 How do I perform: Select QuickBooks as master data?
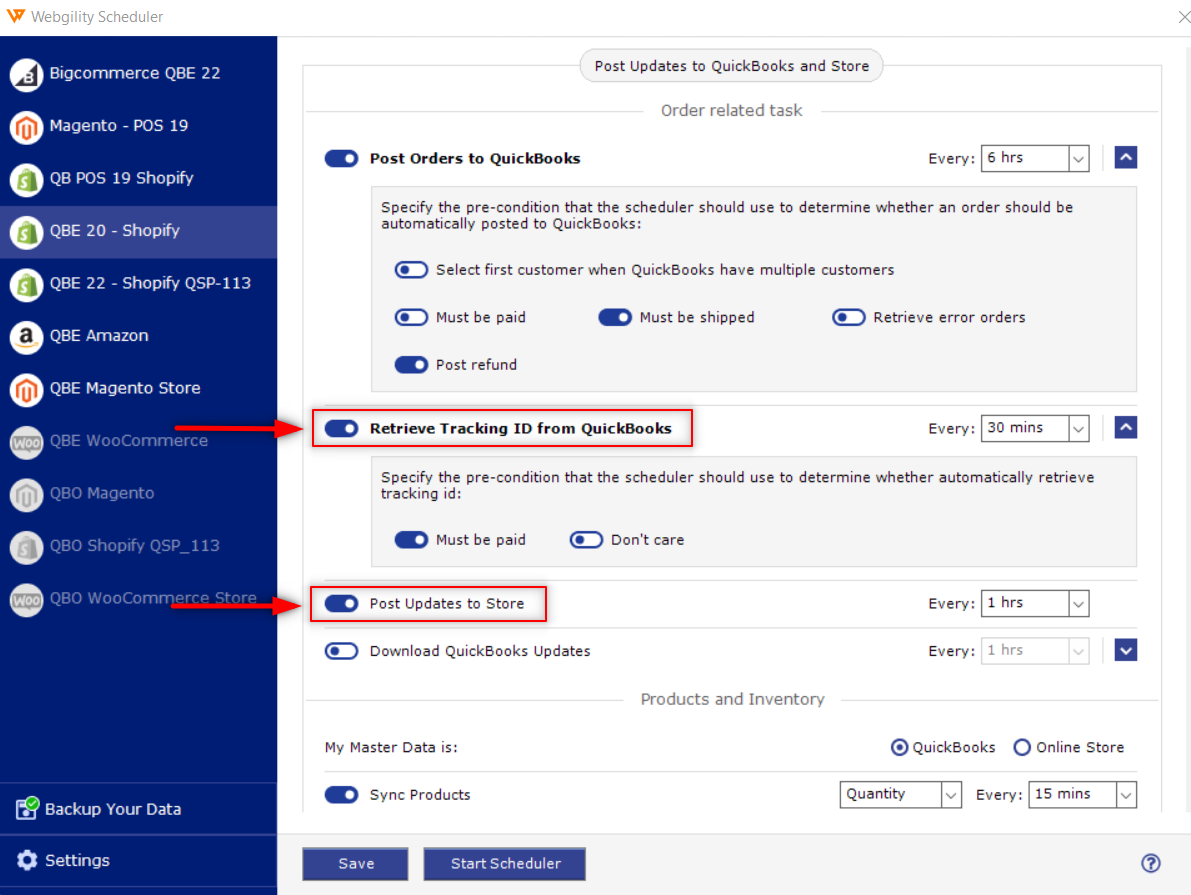pyautogui.click(x=899, y=748)
